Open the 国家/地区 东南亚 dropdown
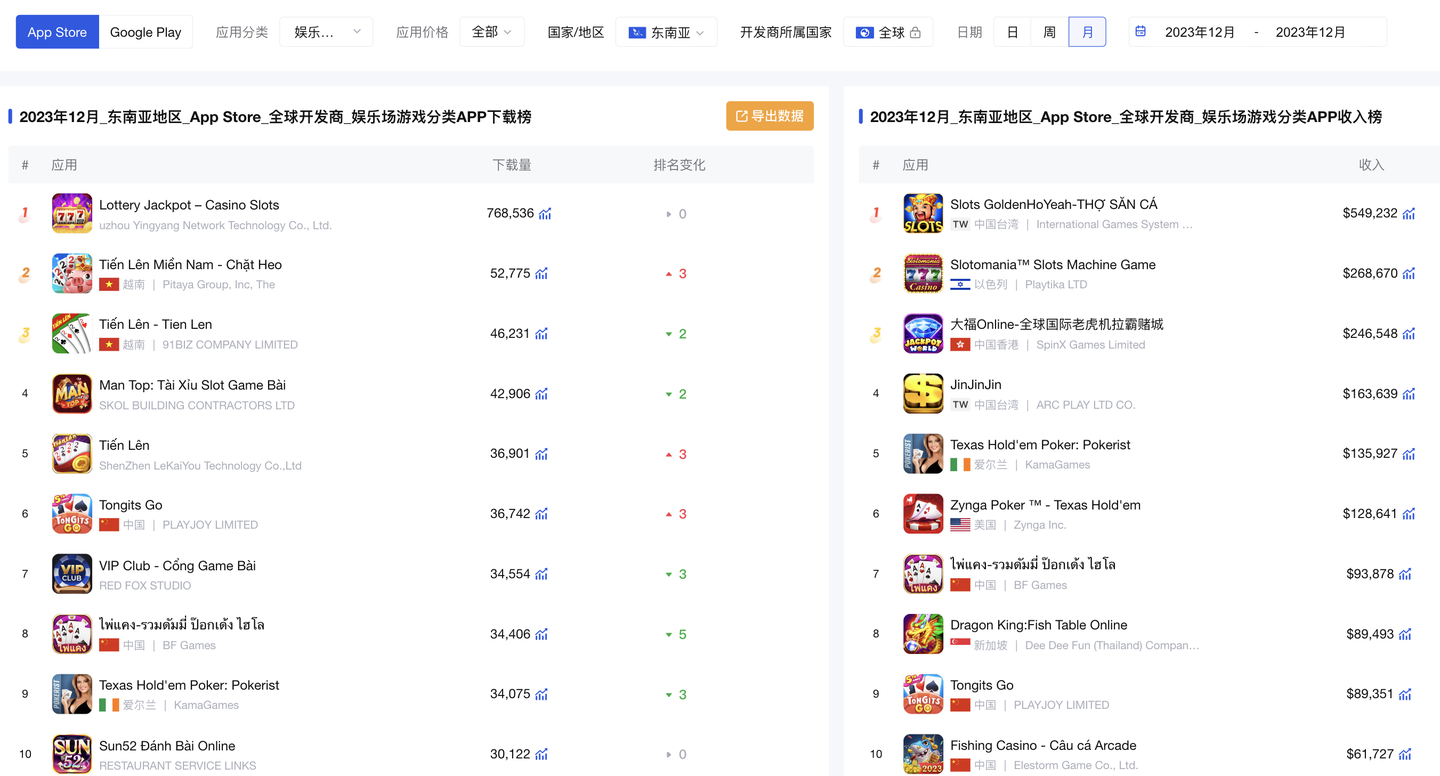This screenshot has width=1440, height=776. click(666, 32)
